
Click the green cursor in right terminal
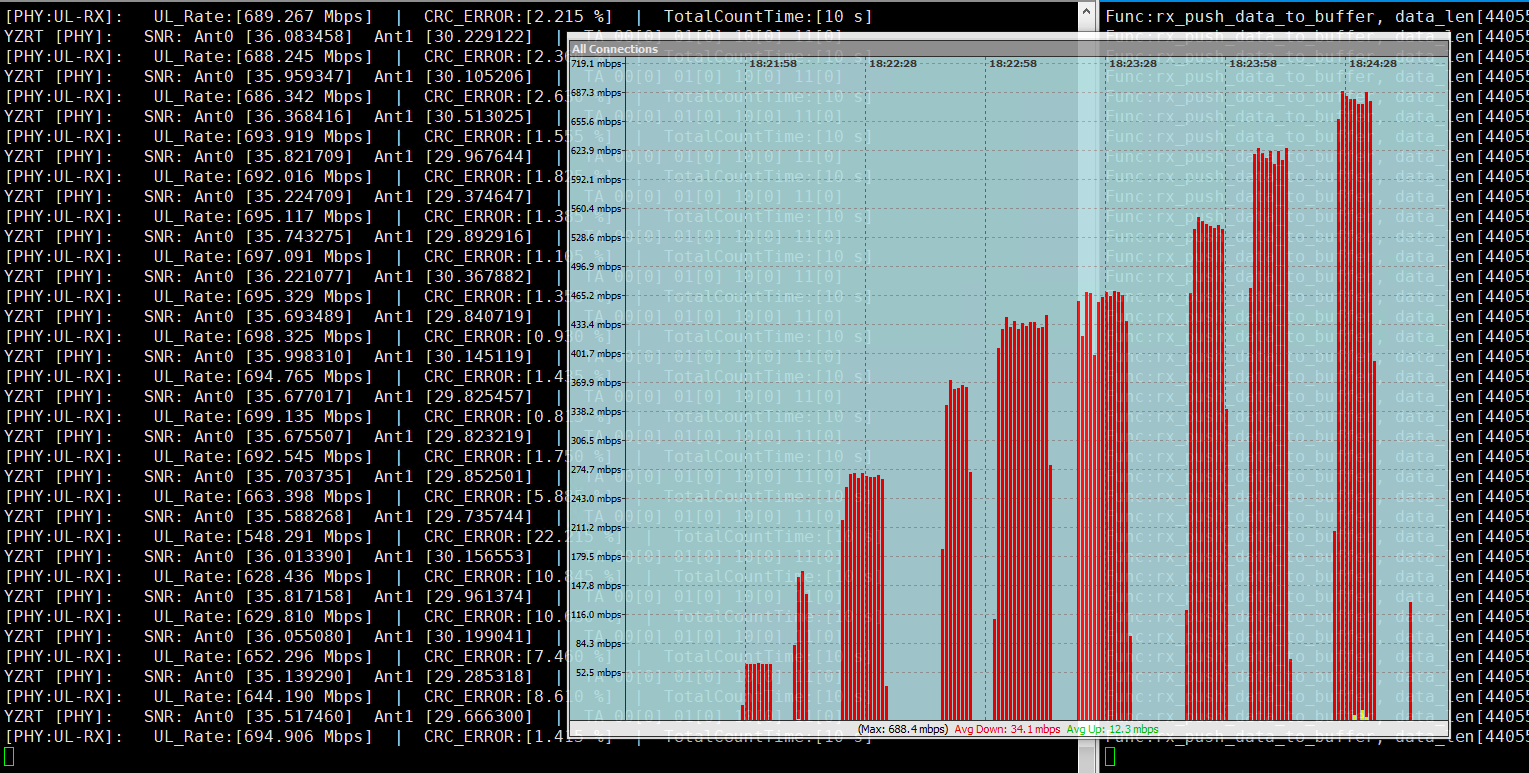1110,756
